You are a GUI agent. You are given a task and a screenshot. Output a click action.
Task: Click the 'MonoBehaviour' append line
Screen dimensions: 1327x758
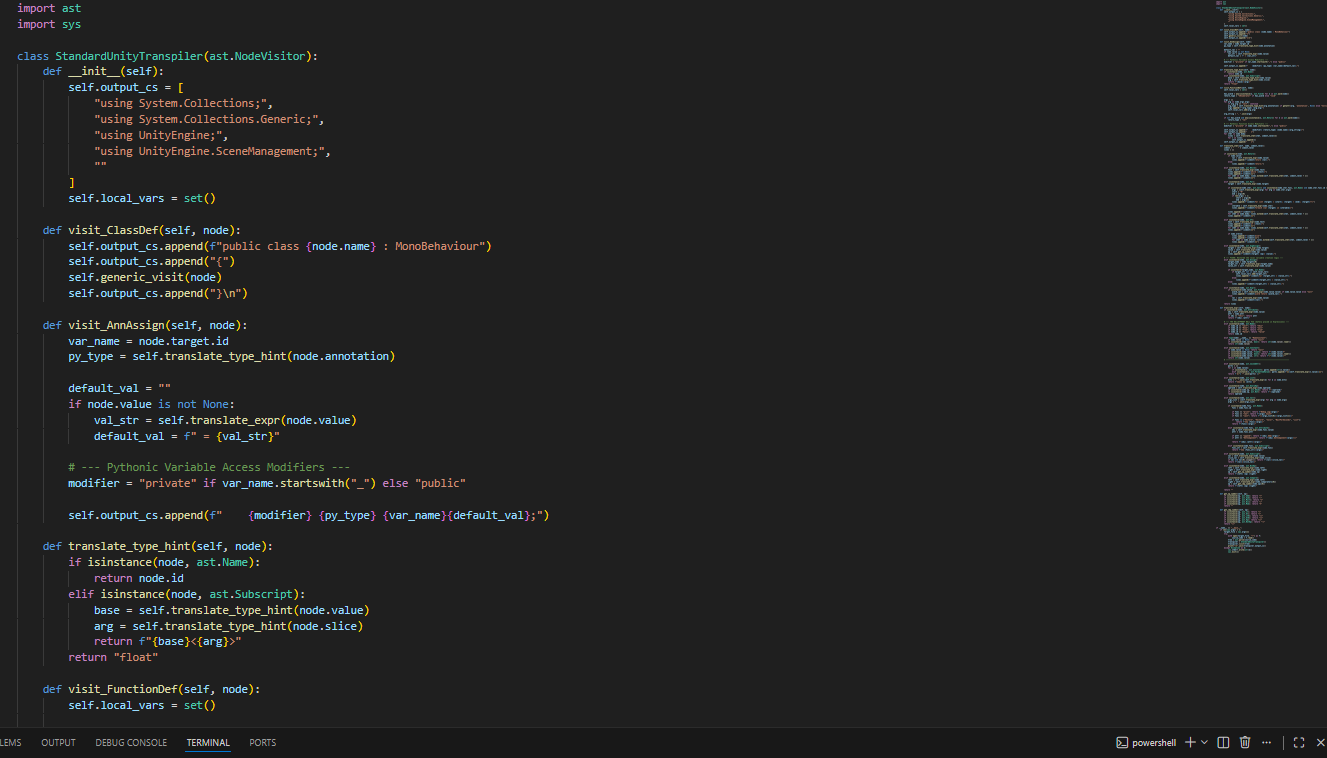pyautogui.click(x=280, y=246)
